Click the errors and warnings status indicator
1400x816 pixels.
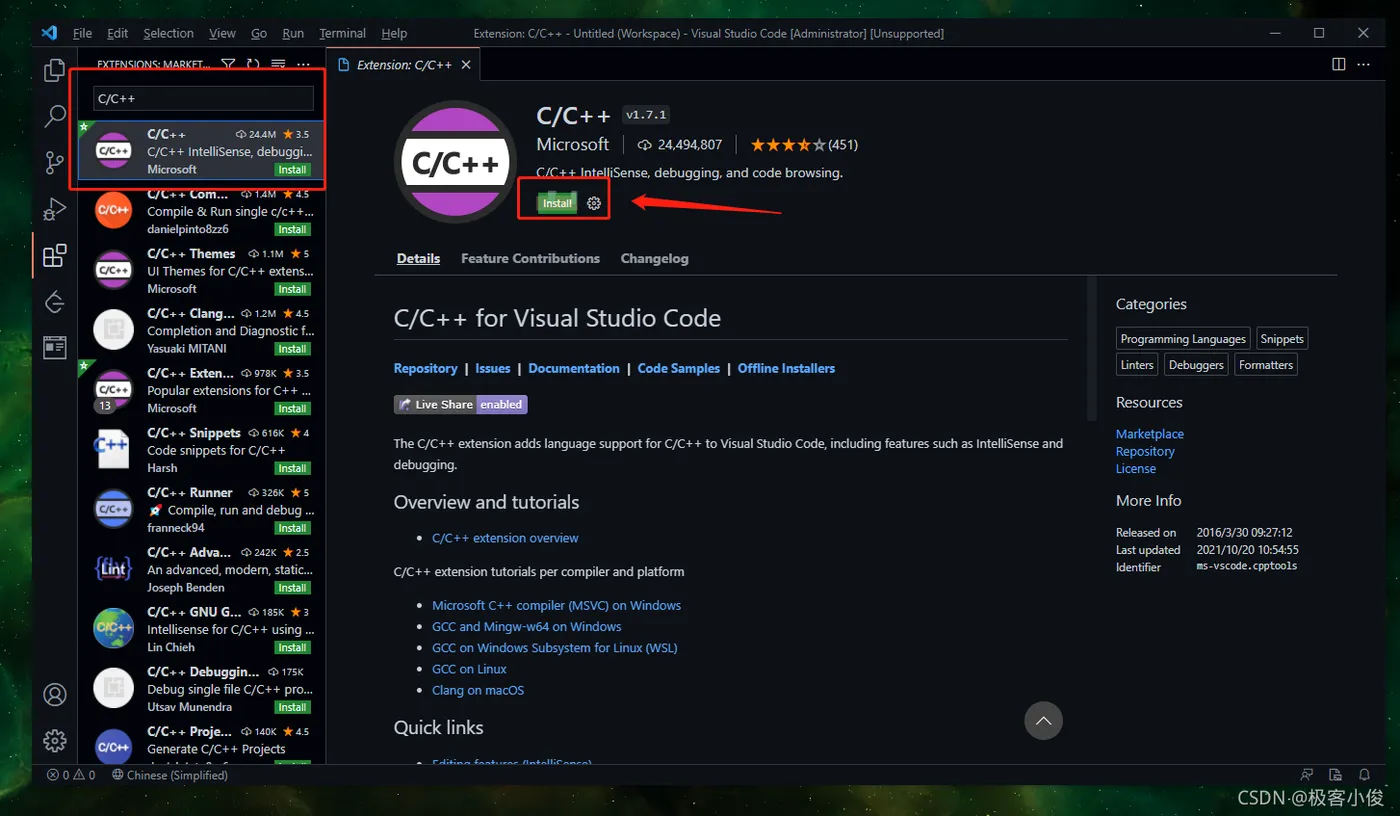pyautogui.click(x=71, y=775)
